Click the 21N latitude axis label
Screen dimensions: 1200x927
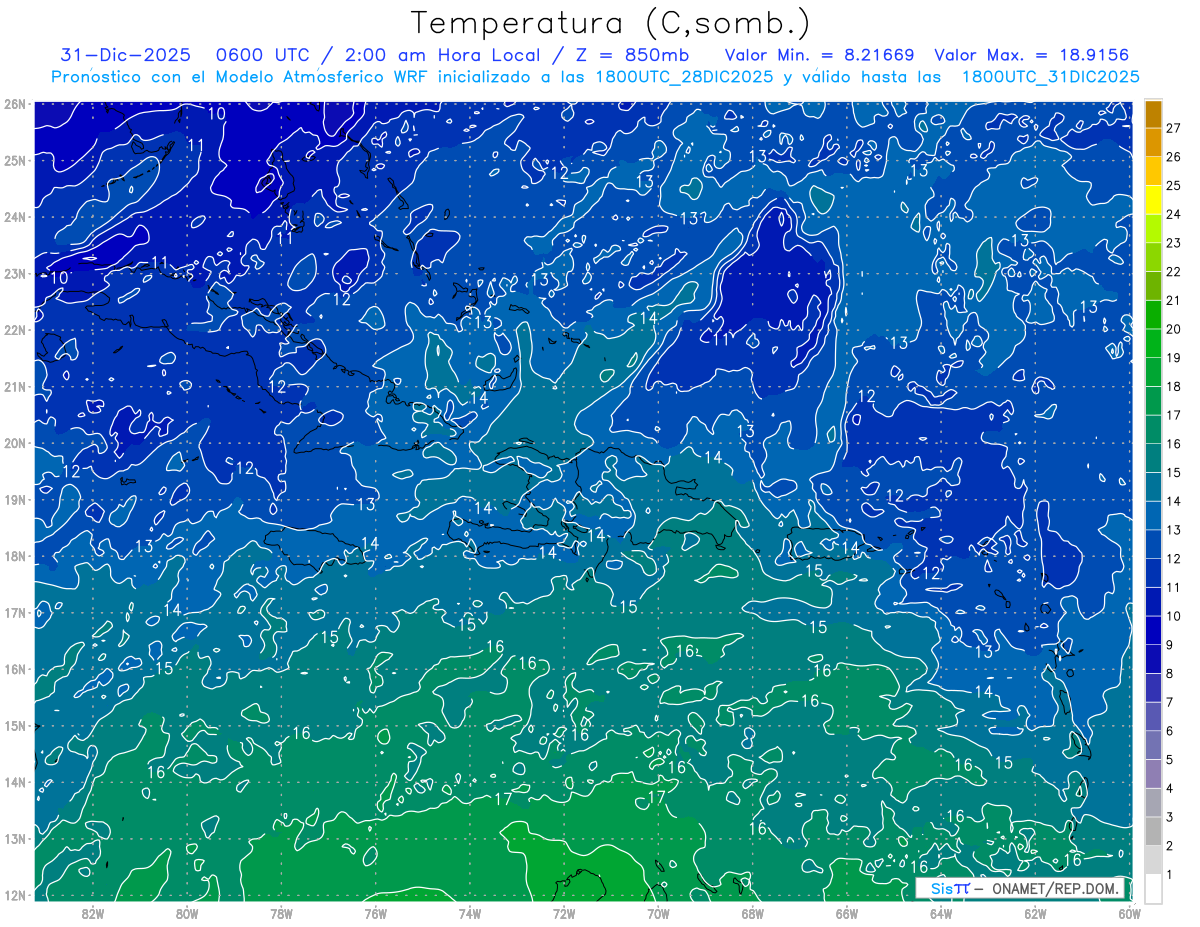click(14, 386)
